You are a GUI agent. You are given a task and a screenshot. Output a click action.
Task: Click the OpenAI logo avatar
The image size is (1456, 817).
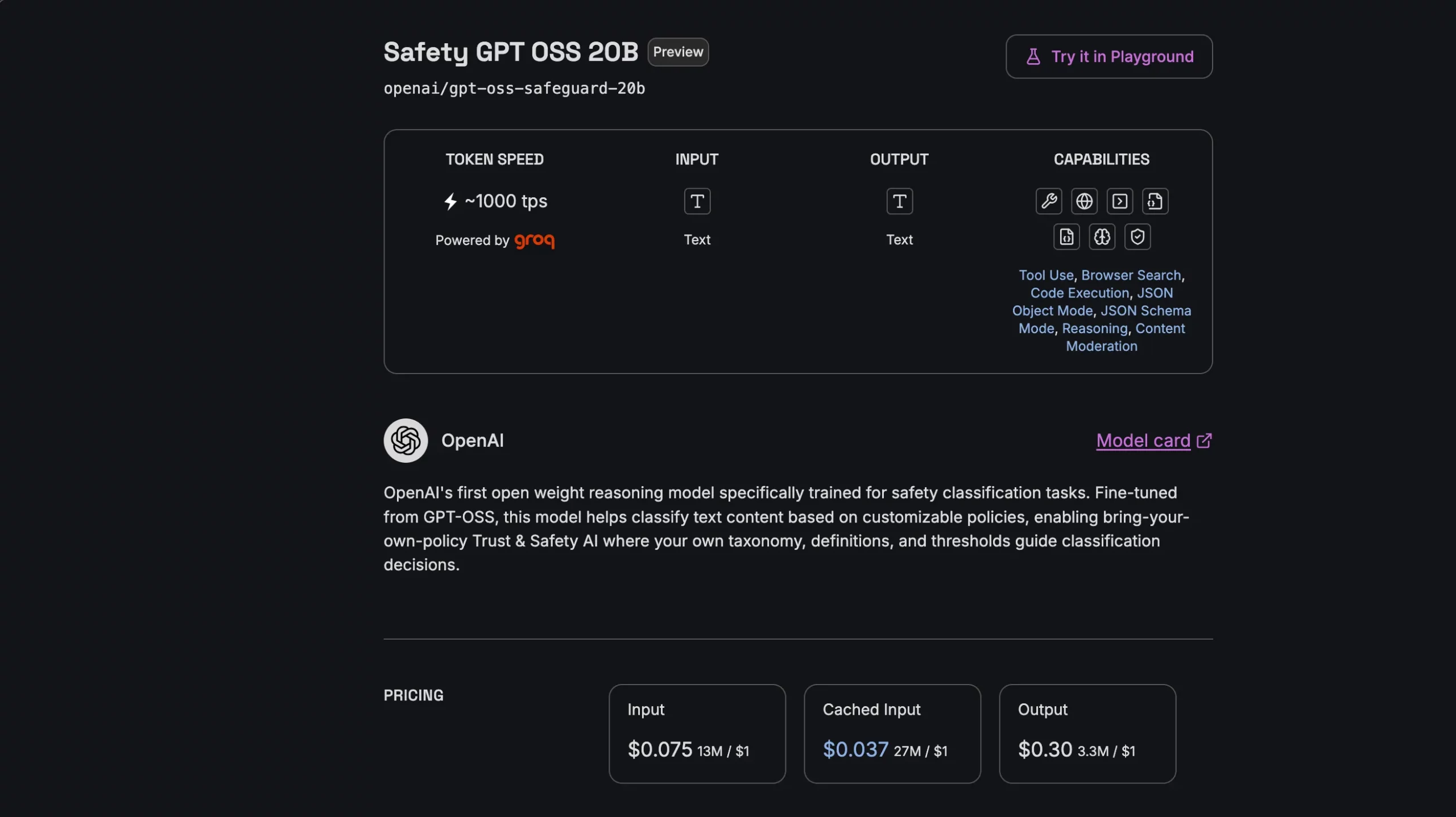[404, 440]
